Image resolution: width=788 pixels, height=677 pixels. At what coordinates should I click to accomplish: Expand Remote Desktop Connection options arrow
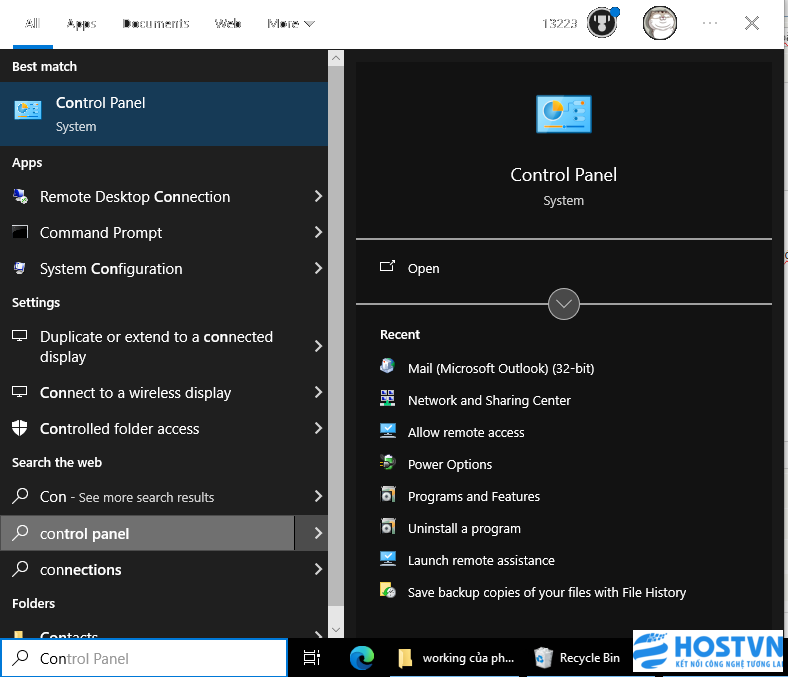pyautogui.click(x=318, y=197)
